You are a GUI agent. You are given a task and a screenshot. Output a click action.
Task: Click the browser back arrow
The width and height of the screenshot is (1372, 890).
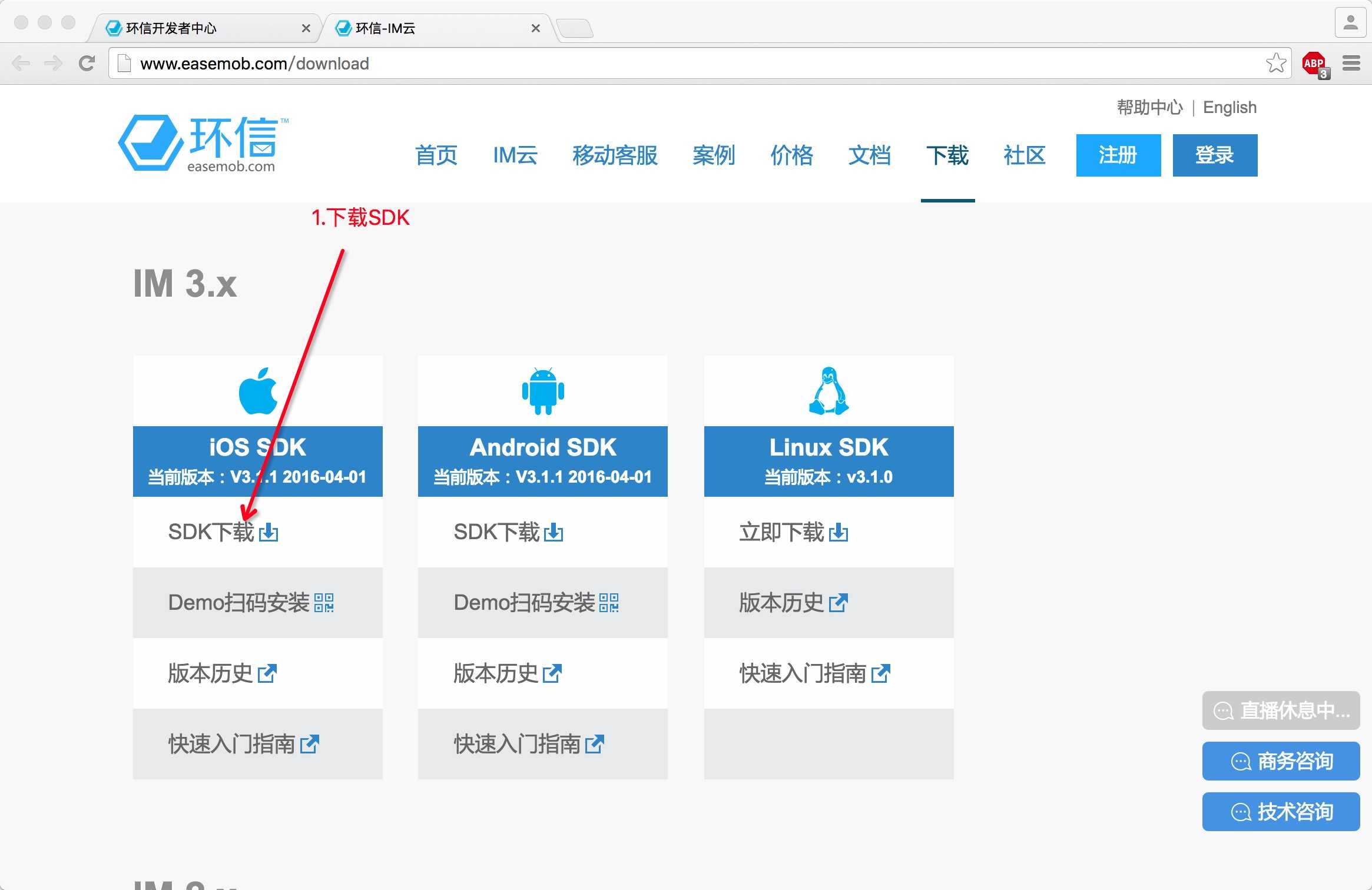pyautogui.click(x=21, y=63)
